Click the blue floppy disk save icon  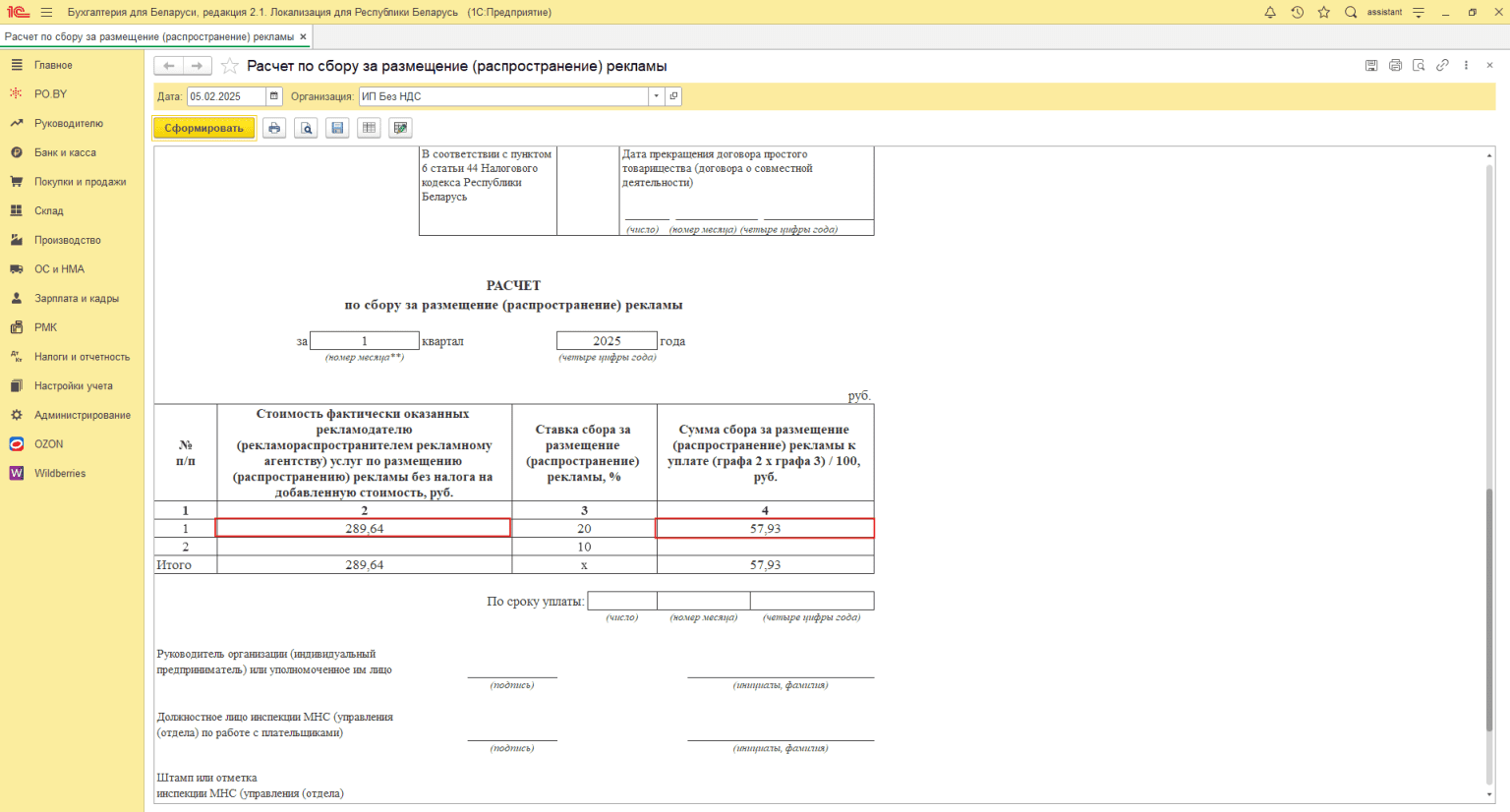(337, 128)
